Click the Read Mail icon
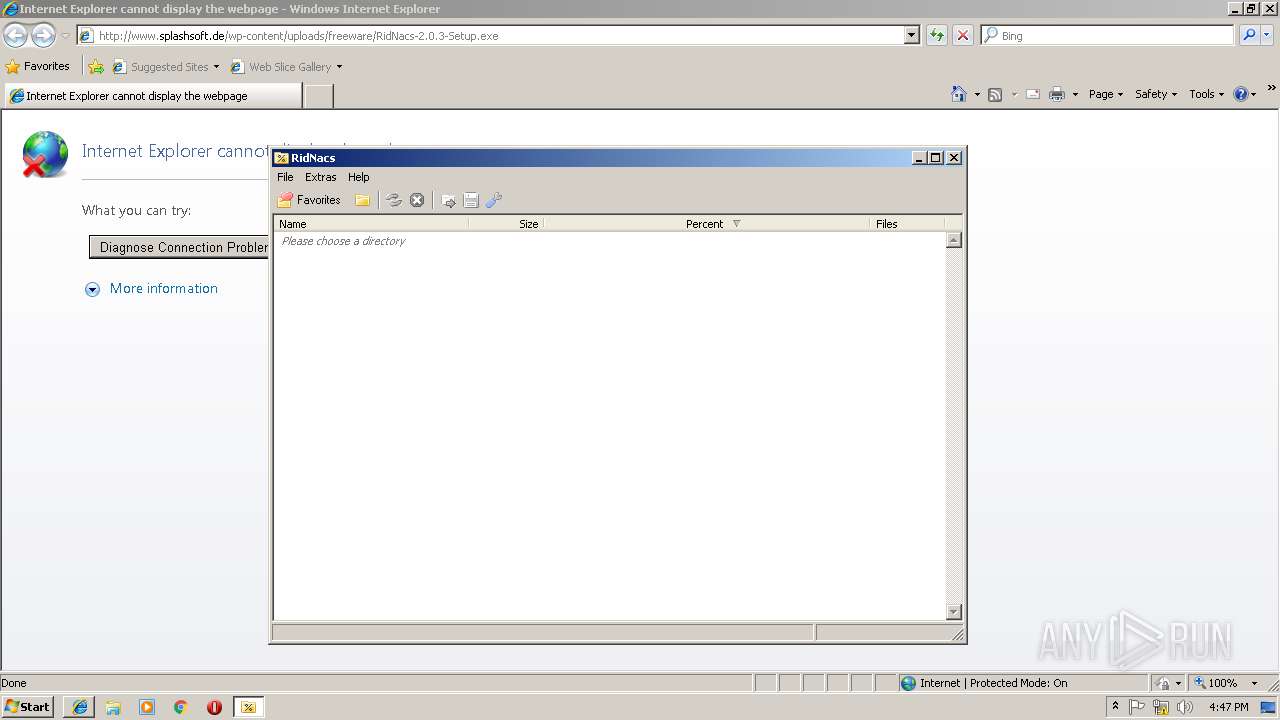The image size is (1280, 720). [x=1033, y=94]
